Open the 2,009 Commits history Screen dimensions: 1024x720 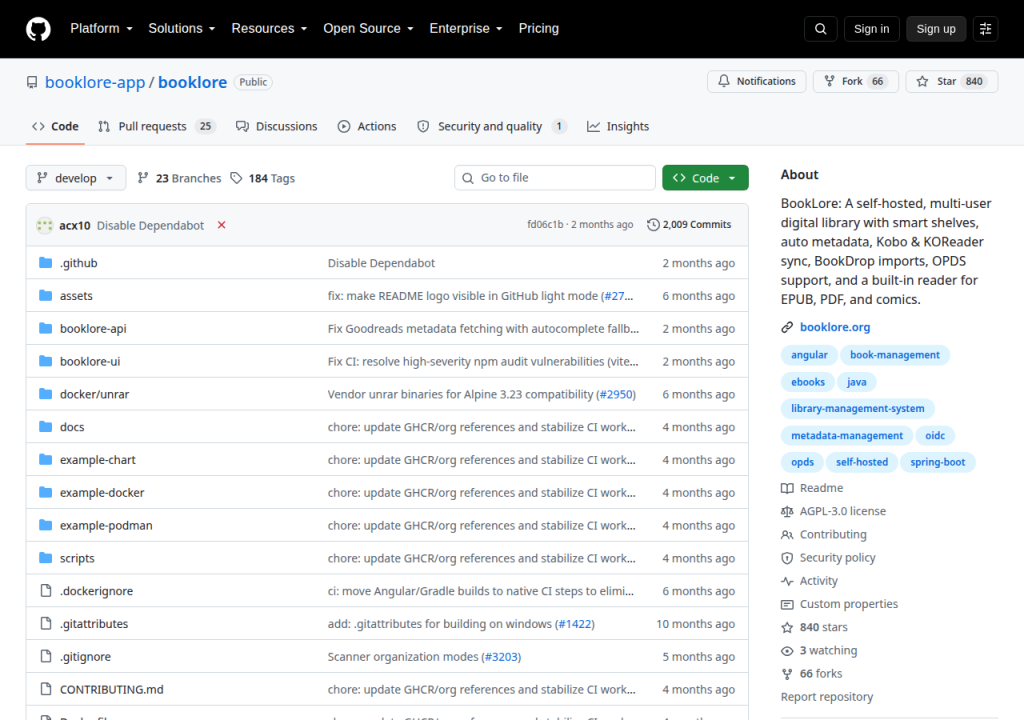(x=689, y=225)
